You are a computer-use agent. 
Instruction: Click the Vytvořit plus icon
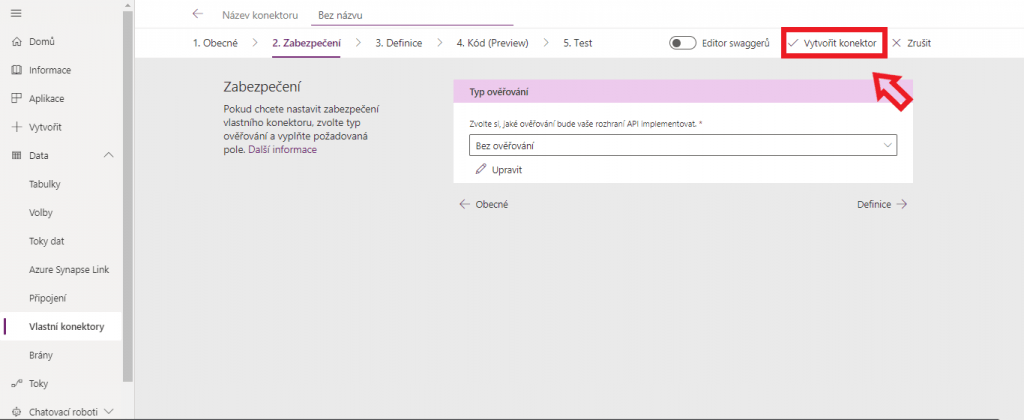click(x=16, y=127)
